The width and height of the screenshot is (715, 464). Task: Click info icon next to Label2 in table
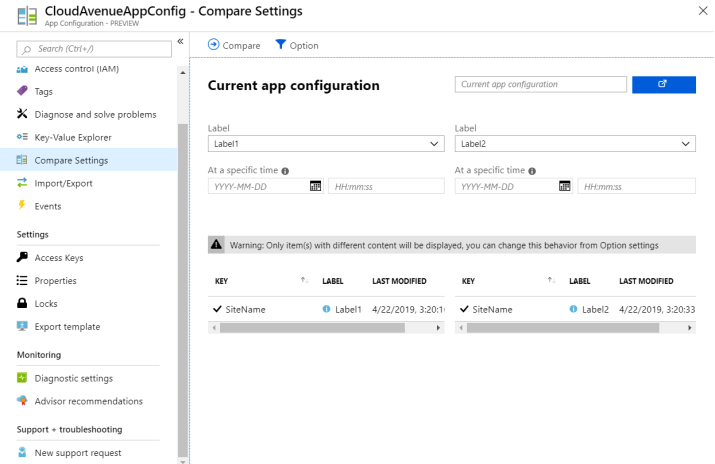573,309
